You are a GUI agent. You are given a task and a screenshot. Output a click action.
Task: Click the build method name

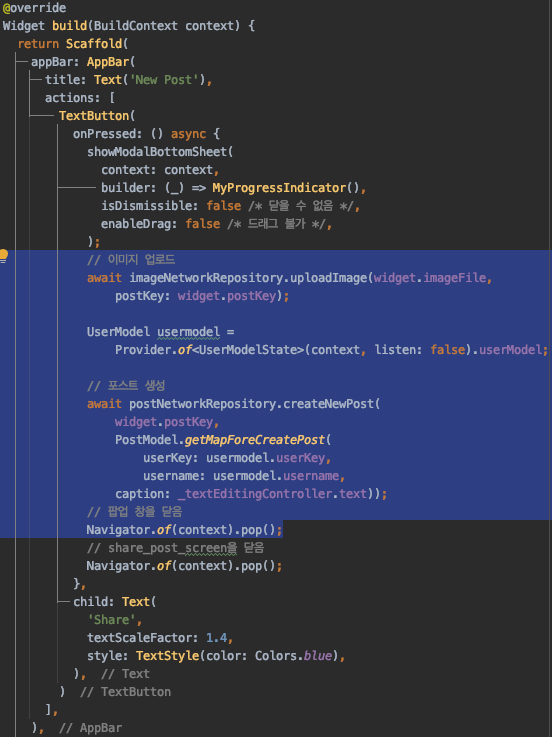coord(70,26)
